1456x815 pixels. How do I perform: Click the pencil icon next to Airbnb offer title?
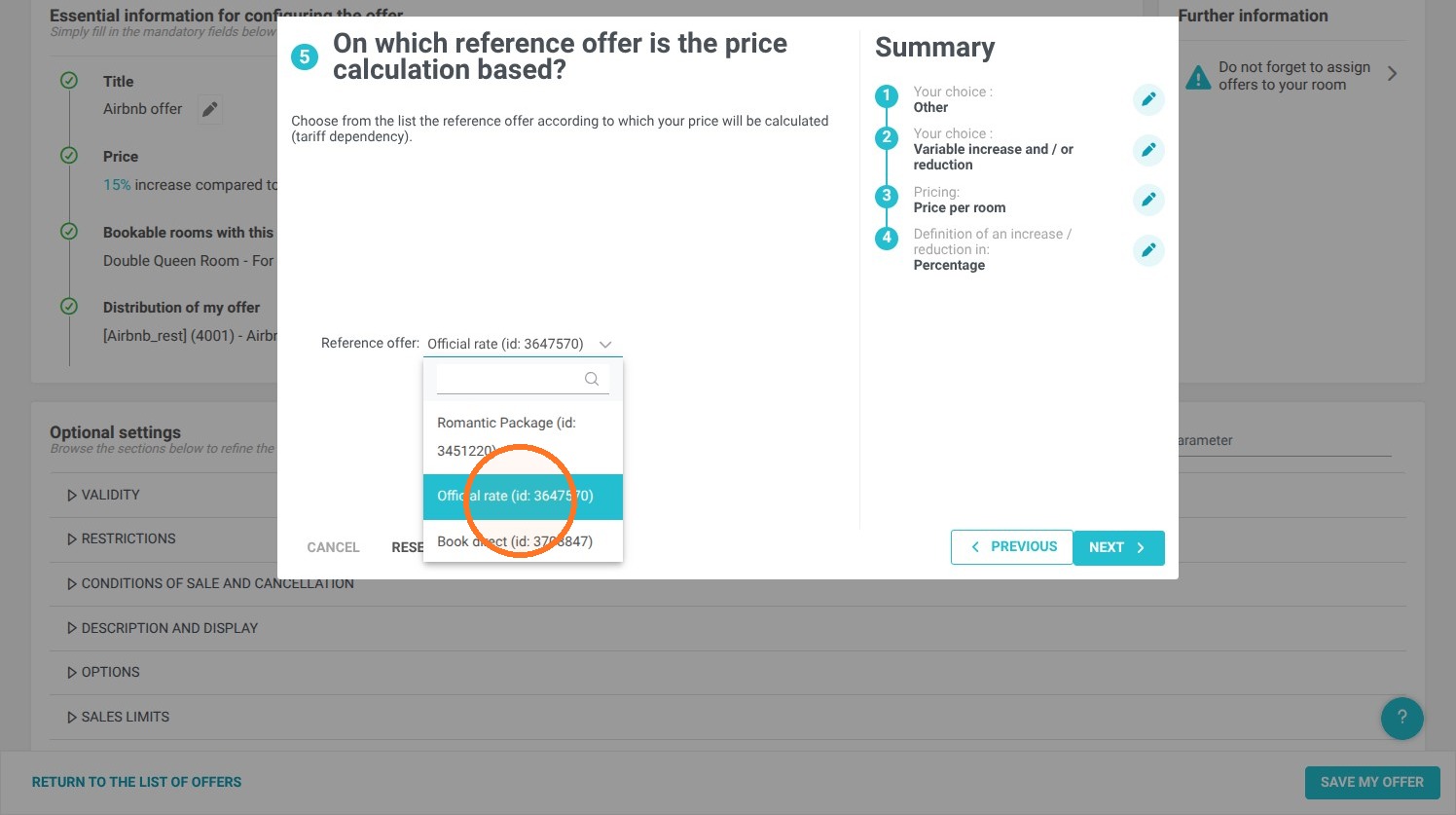coord(209,110)
